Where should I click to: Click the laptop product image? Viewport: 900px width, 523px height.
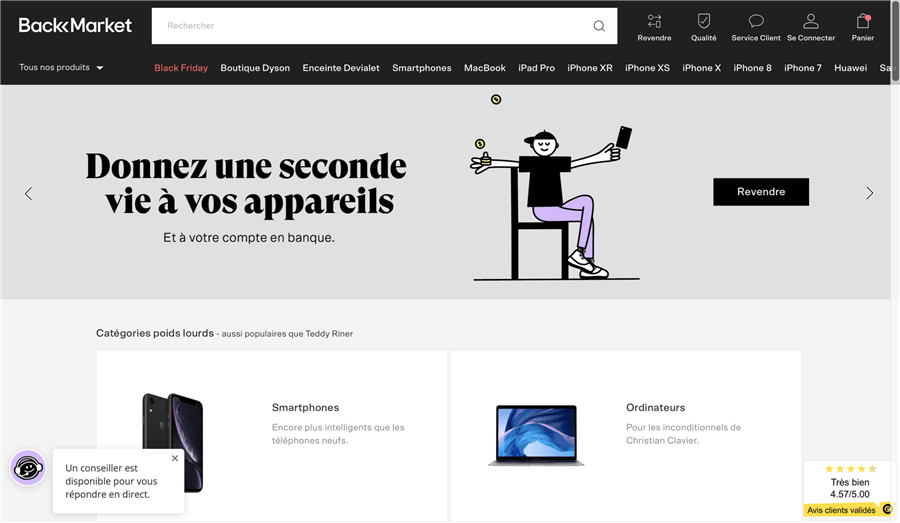tap(536, 435)
